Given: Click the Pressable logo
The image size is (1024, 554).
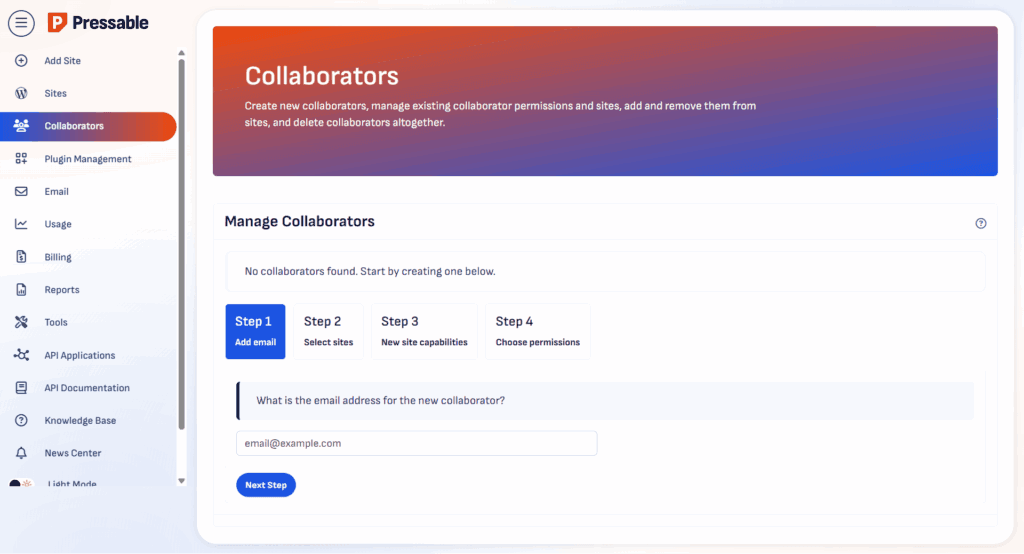Looking at the screenshot, I should [98, 23].
